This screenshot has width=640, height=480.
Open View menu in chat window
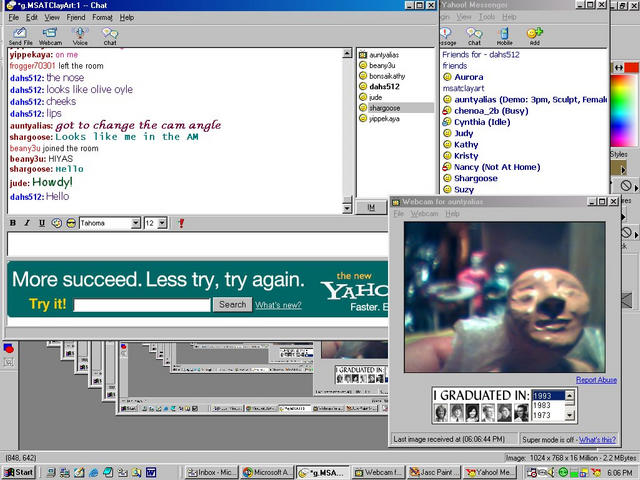tap(52, 18)
